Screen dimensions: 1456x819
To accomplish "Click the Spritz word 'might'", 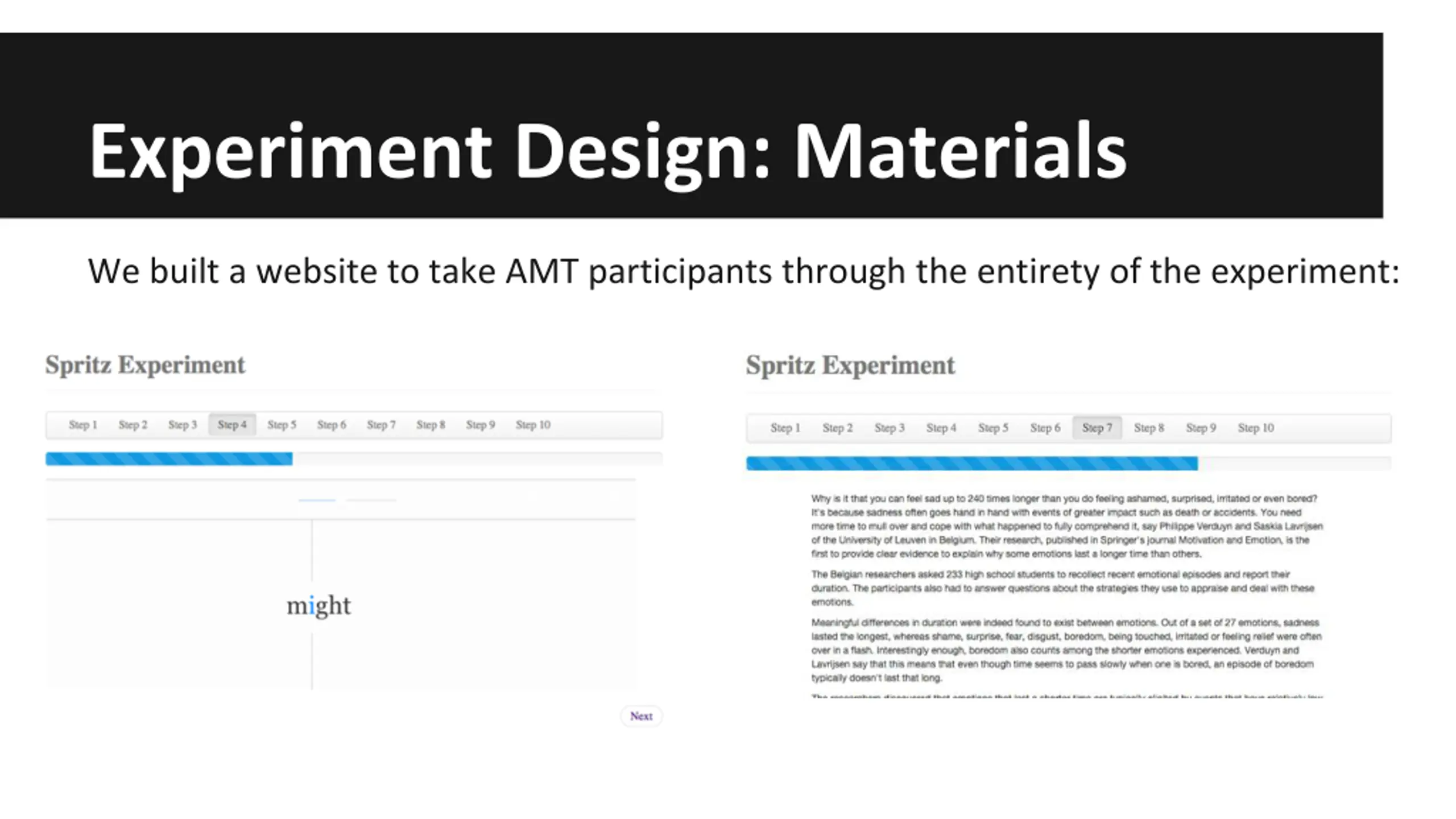I will pyautogui.click(x=318, y=606).
